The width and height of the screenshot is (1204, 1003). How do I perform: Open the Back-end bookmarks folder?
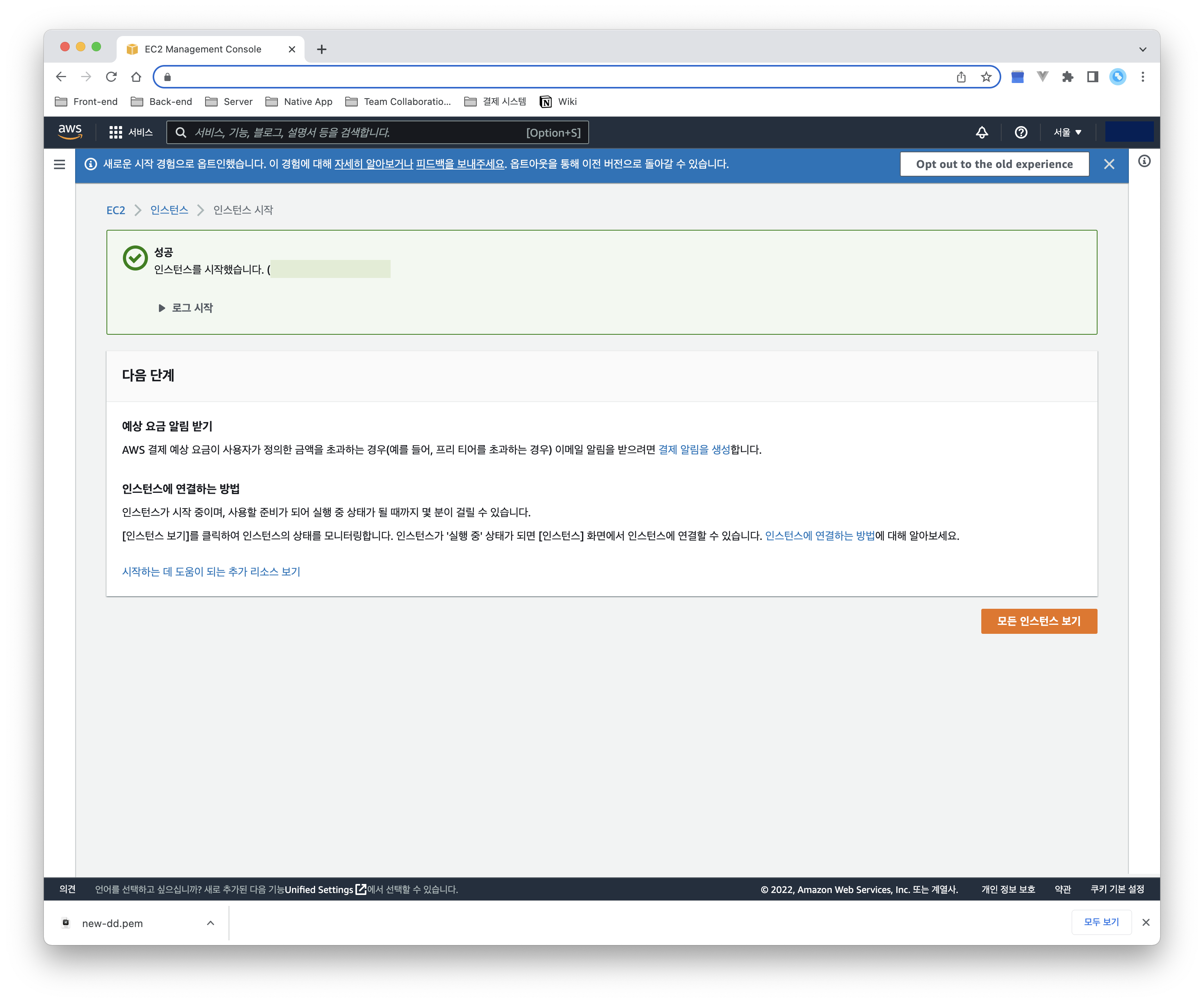tap(162, 101)
